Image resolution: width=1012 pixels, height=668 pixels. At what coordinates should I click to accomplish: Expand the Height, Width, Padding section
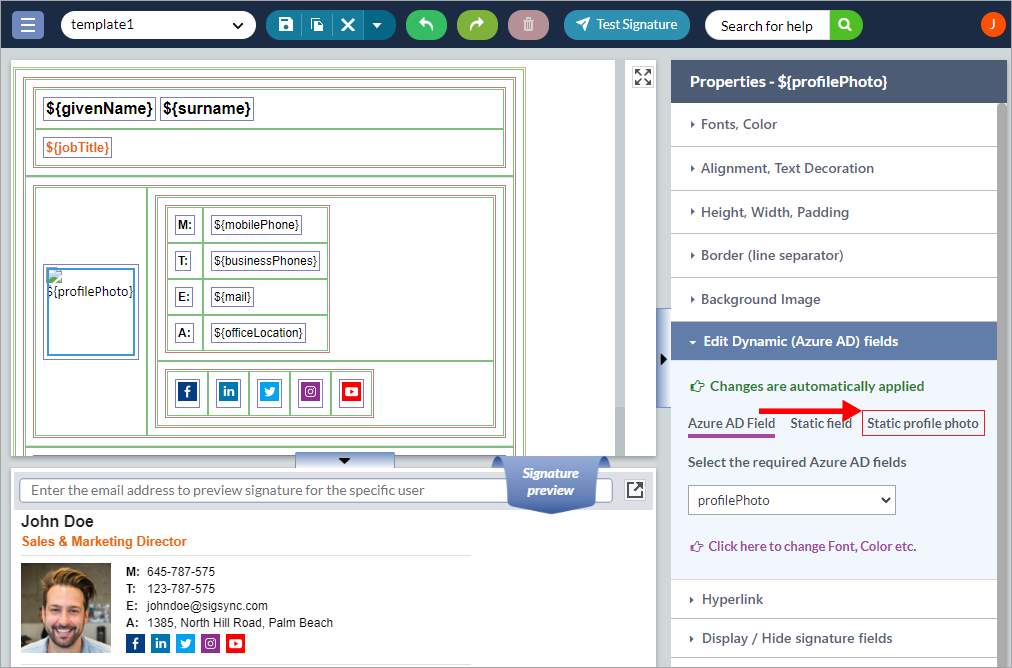click(x=774, y=212)
